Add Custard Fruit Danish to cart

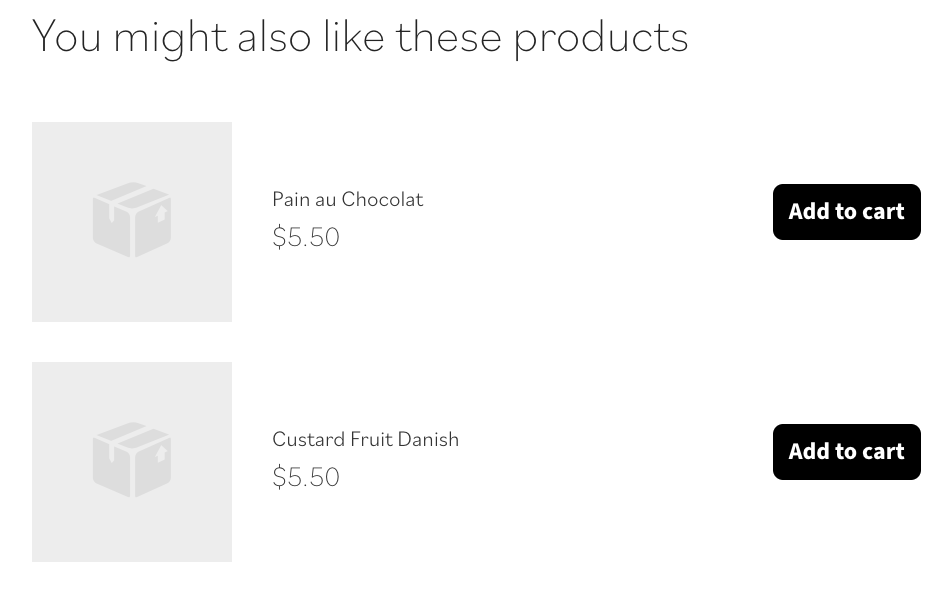pyautogui.click(x=846, y=452)
